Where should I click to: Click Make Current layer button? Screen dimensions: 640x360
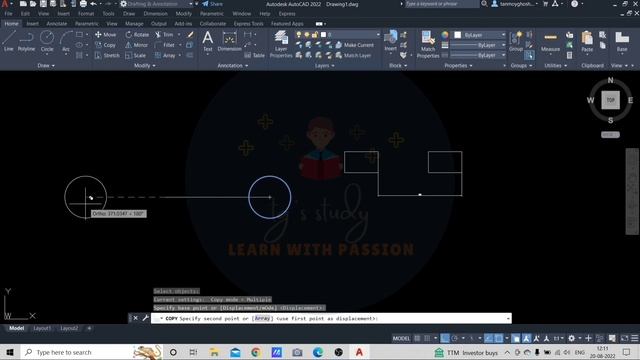(x=355, y=45)
